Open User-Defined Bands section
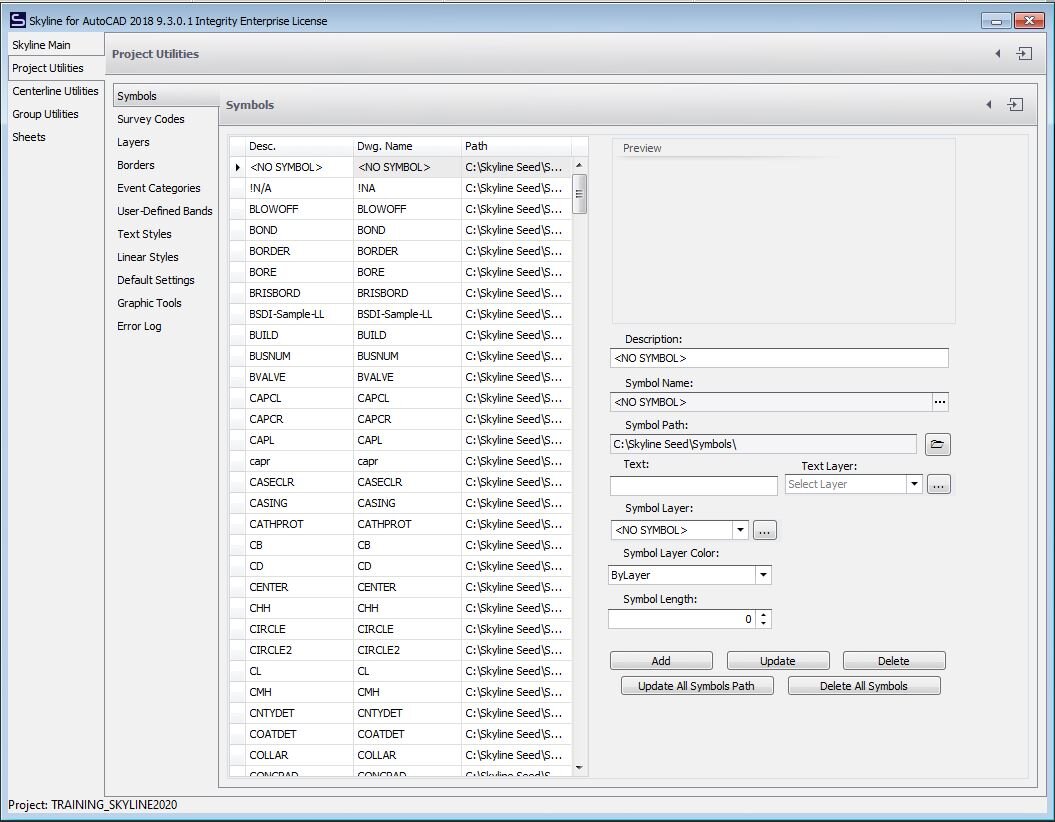Image resolution: width=1055 pixels, height=822 pixels. 165,211
